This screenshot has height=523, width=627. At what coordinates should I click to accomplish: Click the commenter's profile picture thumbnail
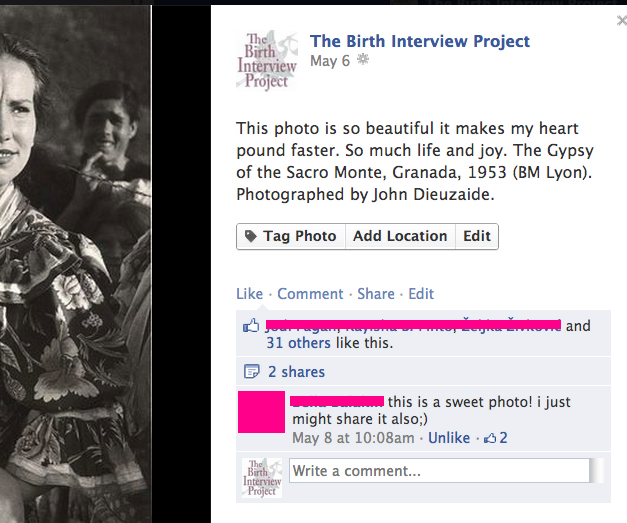(261, 412)
